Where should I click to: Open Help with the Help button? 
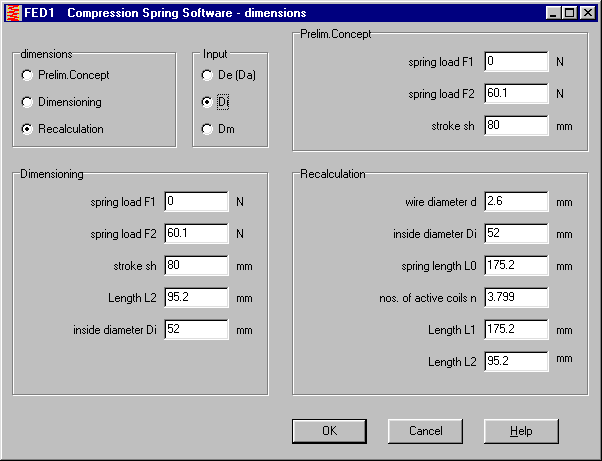521,431
